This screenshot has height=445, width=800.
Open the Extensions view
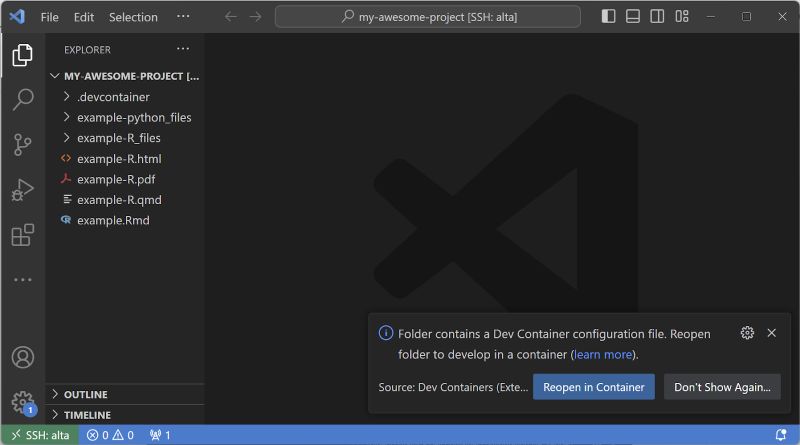pos(22,235)
